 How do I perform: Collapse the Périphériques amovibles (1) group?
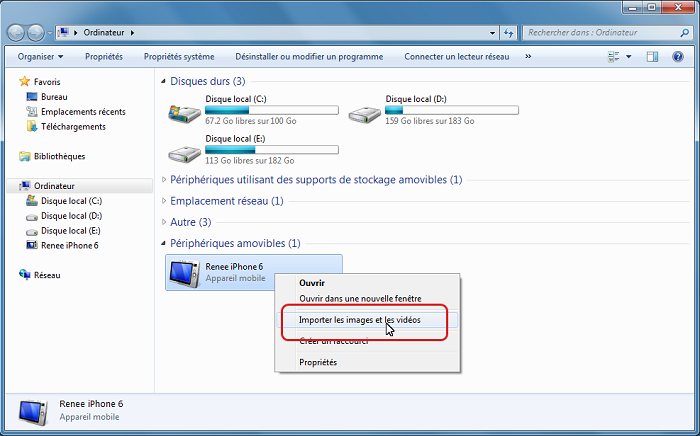(163, 243)
